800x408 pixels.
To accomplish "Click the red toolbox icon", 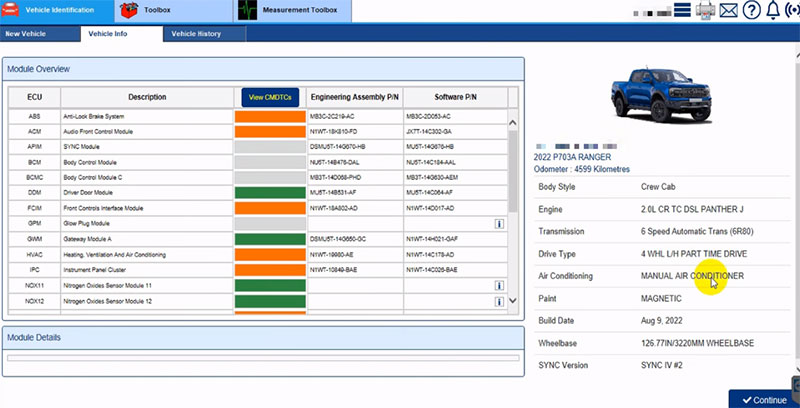I will [x=129, y=10].
